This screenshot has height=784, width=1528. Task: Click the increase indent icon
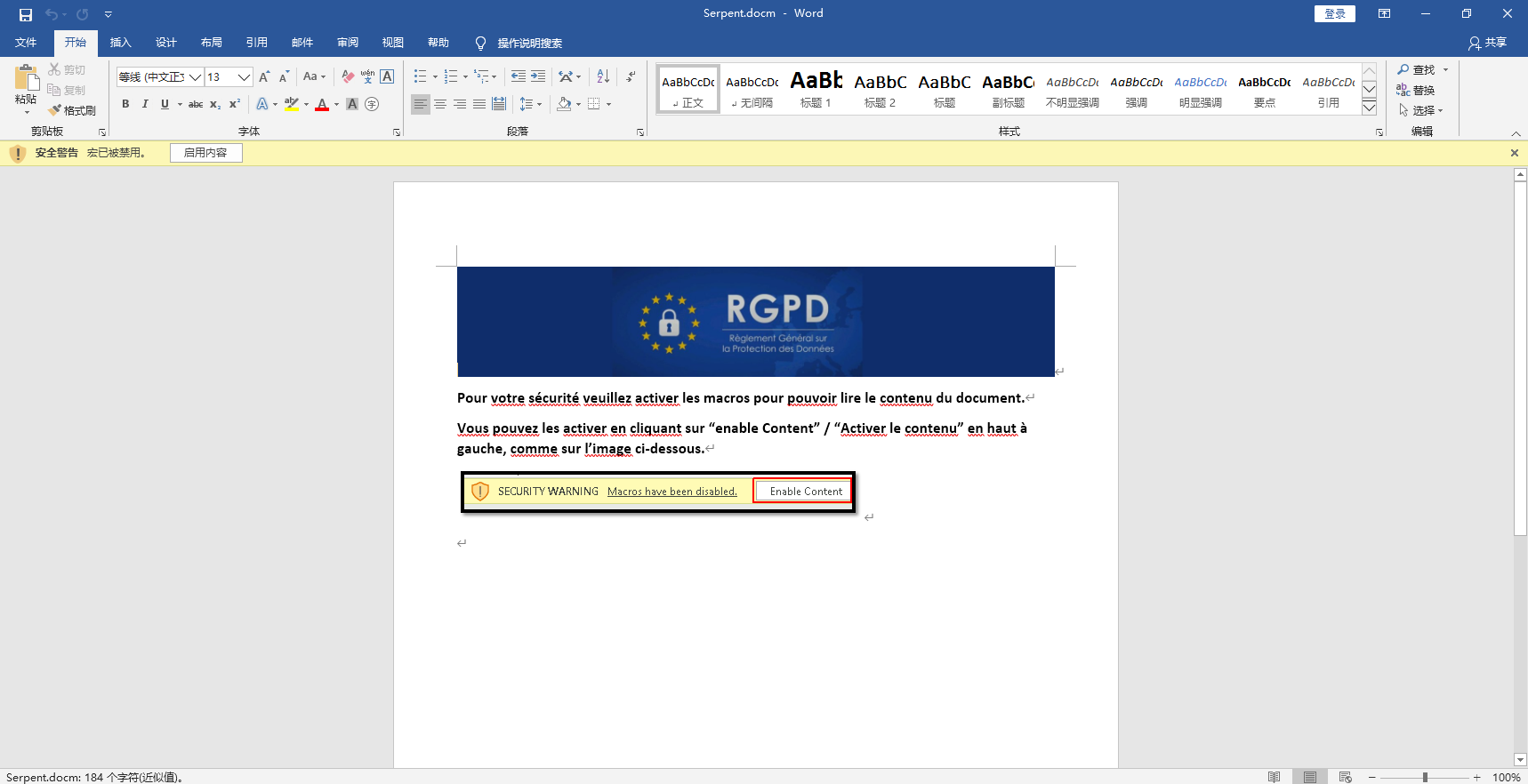pyautogui.click(x=538, y=76)
